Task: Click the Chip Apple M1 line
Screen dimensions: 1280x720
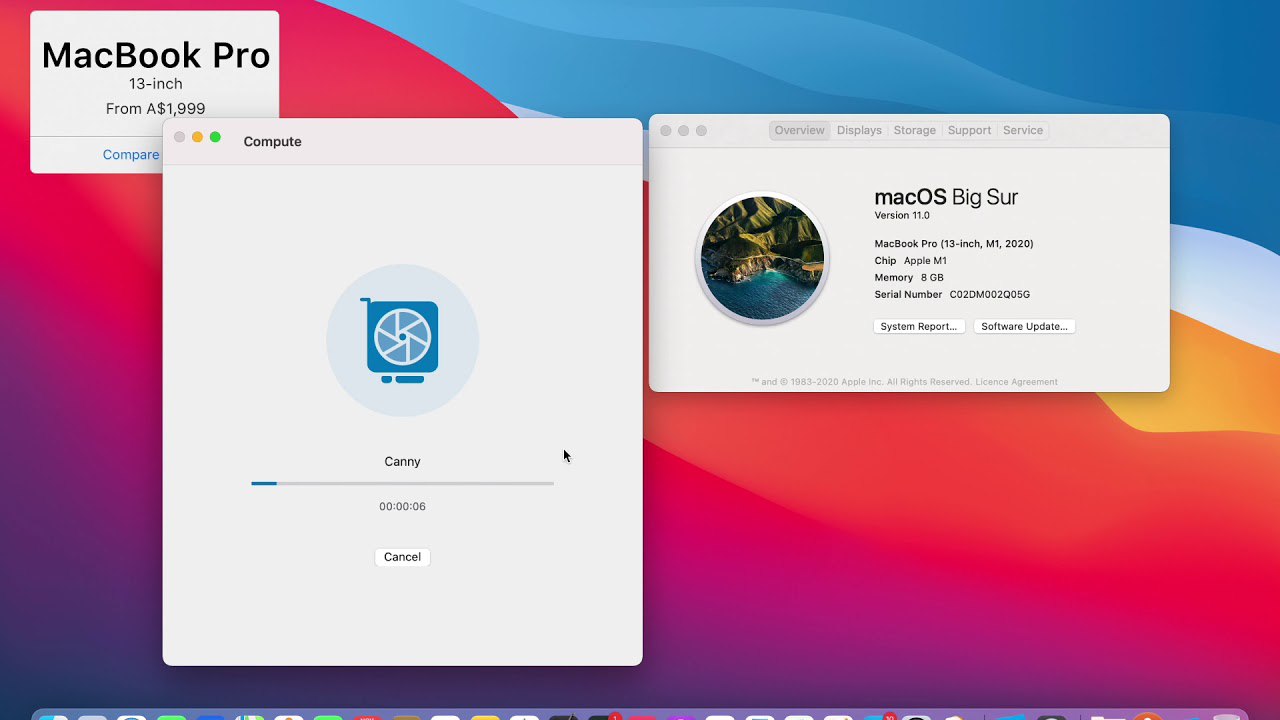Action: coord(910,261)
